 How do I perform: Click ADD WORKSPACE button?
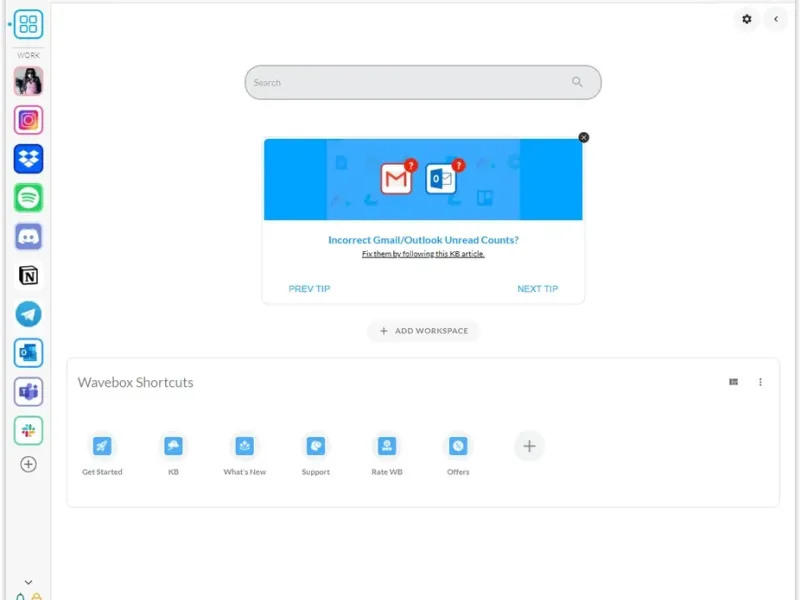click(423, 331)
